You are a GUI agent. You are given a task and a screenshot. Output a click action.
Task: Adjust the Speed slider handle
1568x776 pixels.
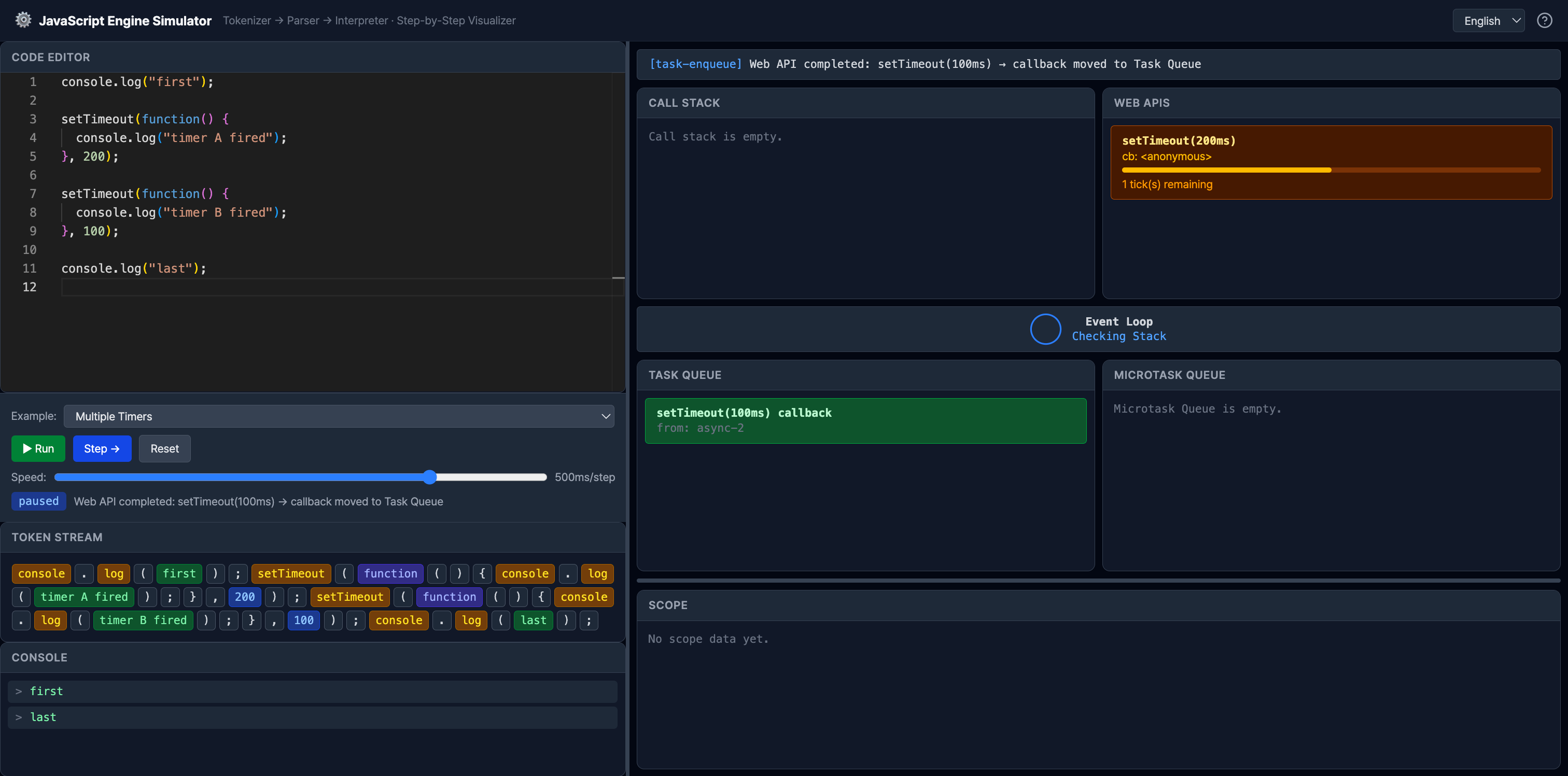point(430,477)
